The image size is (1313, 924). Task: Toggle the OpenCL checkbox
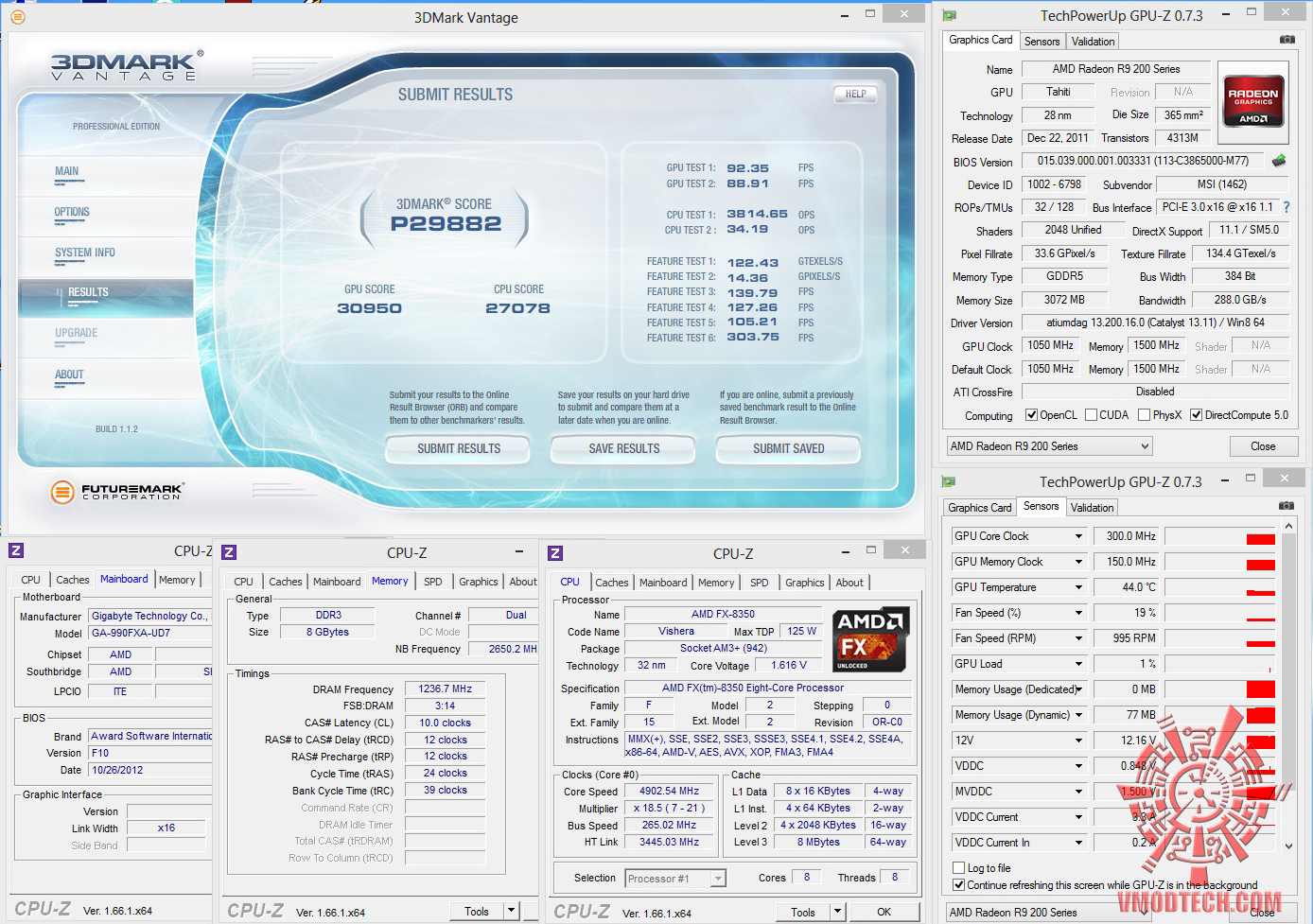[1032, 415]
